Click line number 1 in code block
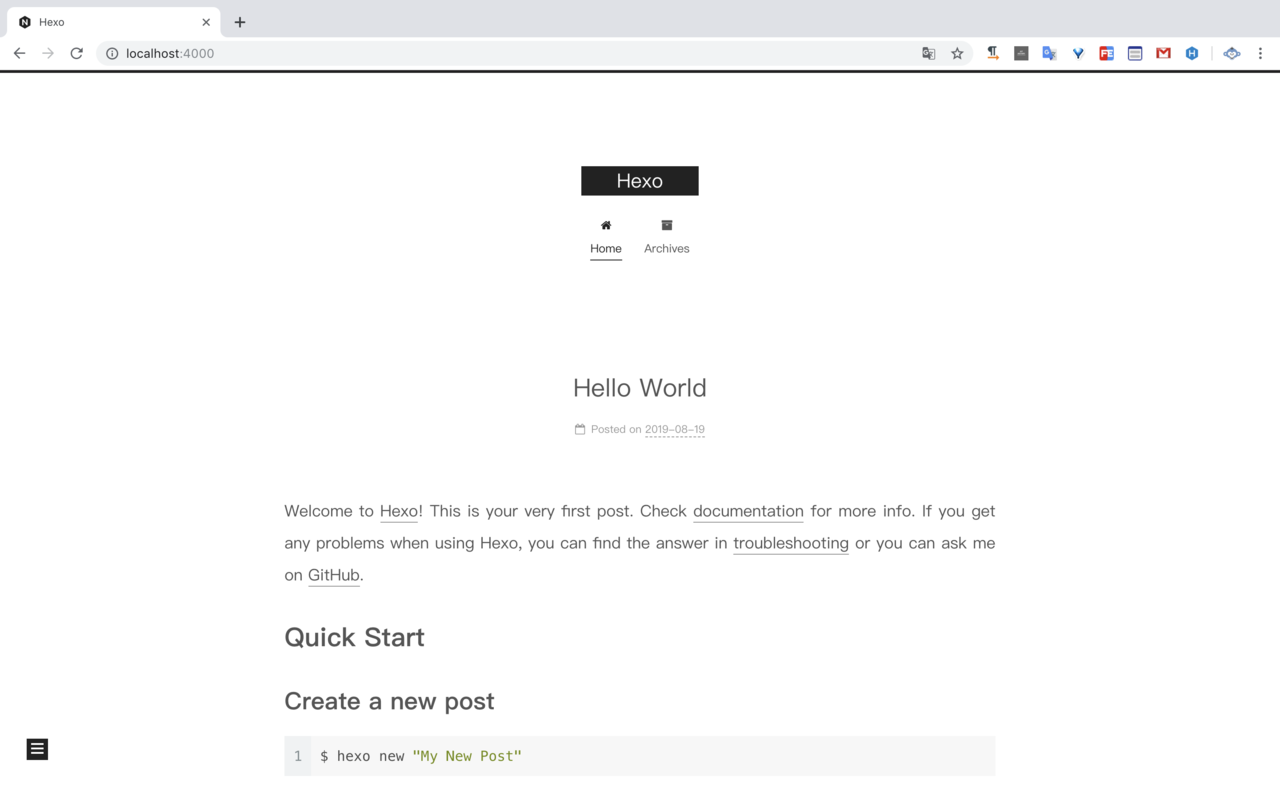Viewport: 1280px width, 800px height. click(298, 756)
